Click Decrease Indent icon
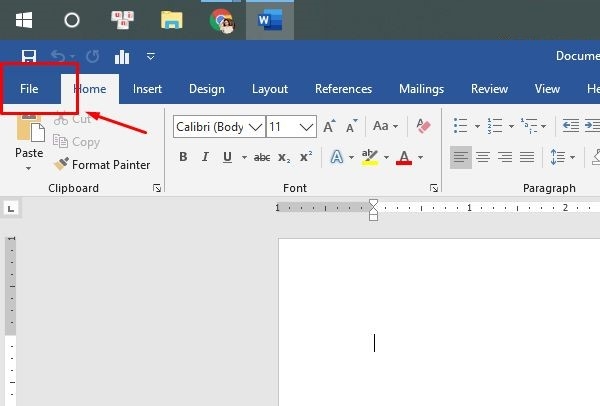The height and width of the screenshot is (406, 600). coord(571,126)
